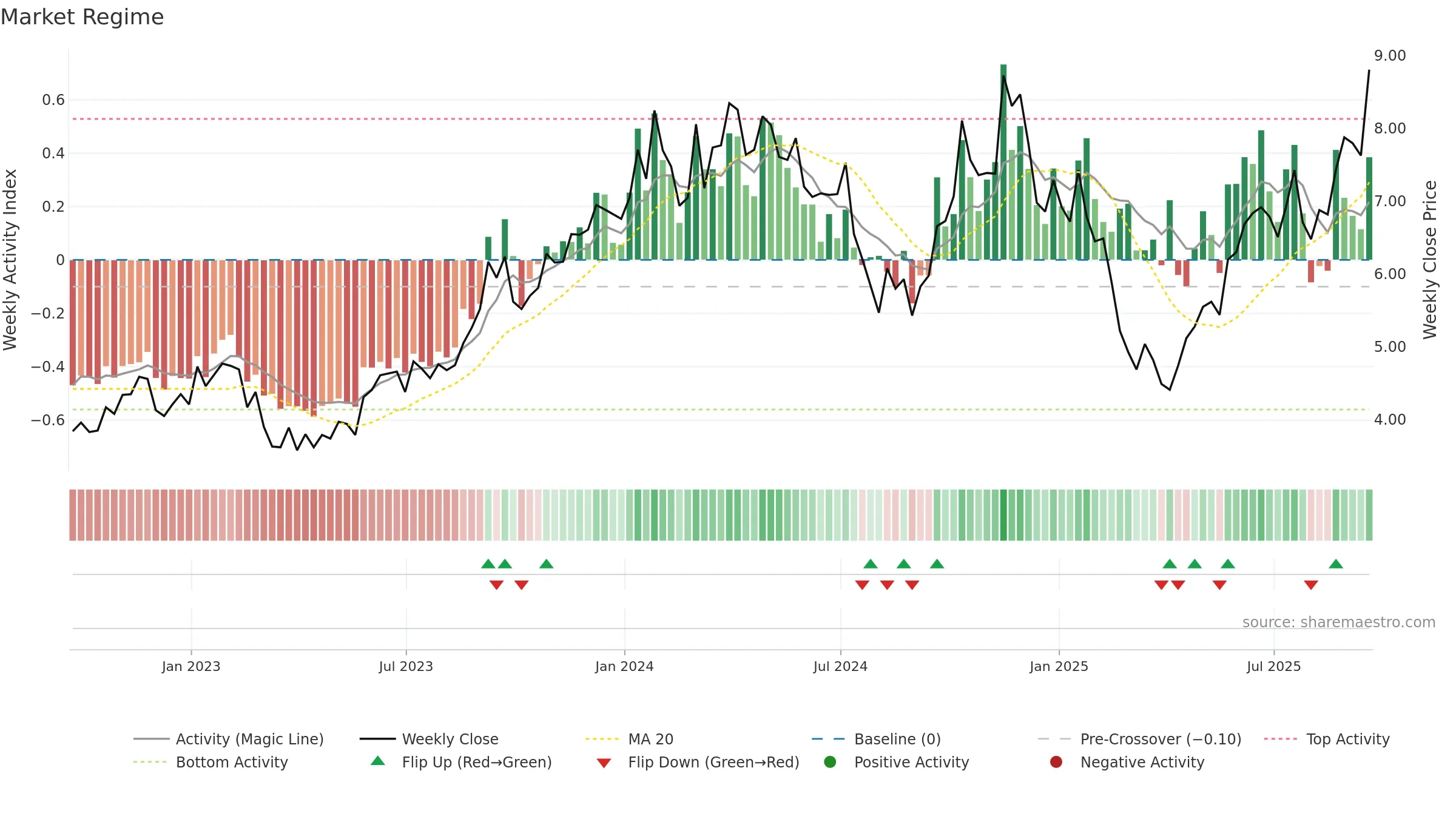The height and width of the screenshot is (819, 1456).
Task: Click the last green flip-up marker after Jul 2025
Action: [1336, 564]
